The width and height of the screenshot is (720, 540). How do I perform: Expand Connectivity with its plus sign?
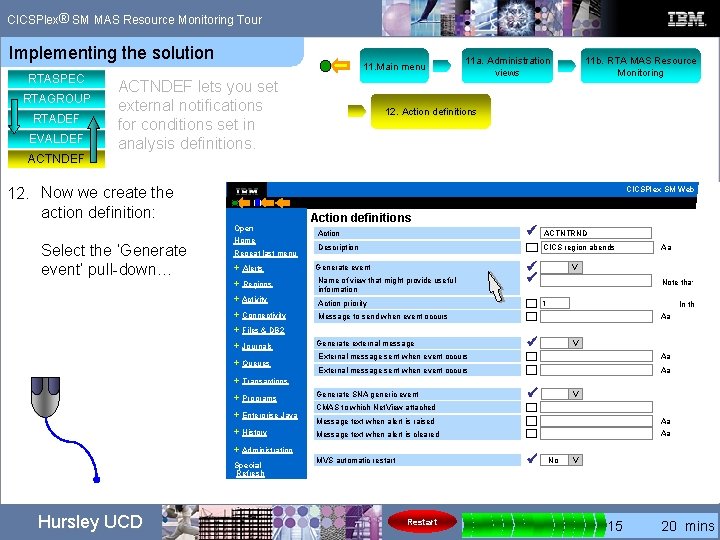(x=236, y=315)
